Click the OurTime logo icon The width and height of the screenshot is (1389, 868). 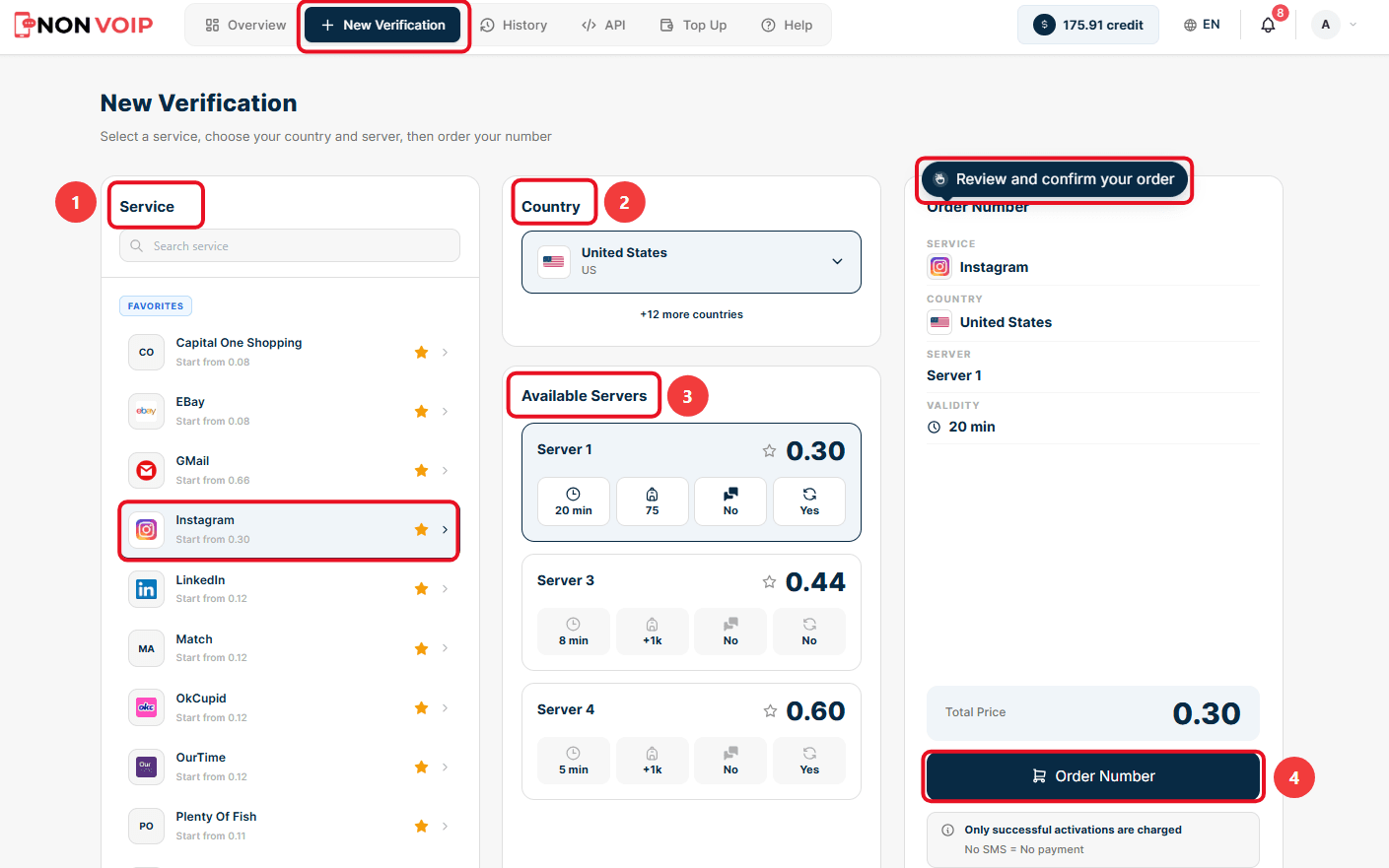click(146, 767)
